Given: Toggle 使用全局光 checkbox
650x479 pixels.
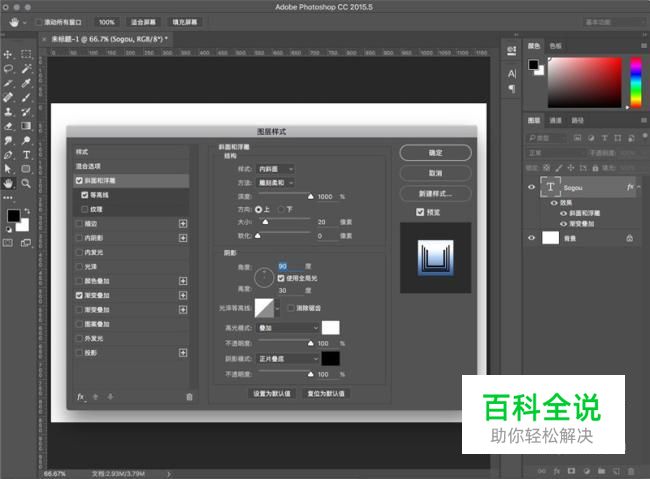Looking at the screenshot, I should pos(281,278).
